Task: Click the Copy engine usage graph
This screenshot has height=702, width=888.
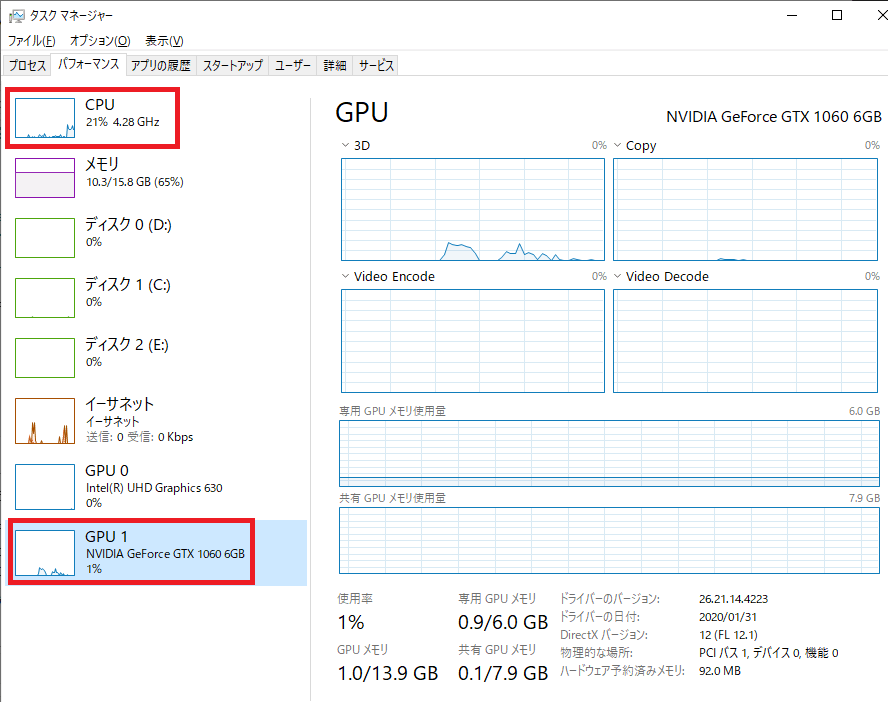Action: coord(745,209)
